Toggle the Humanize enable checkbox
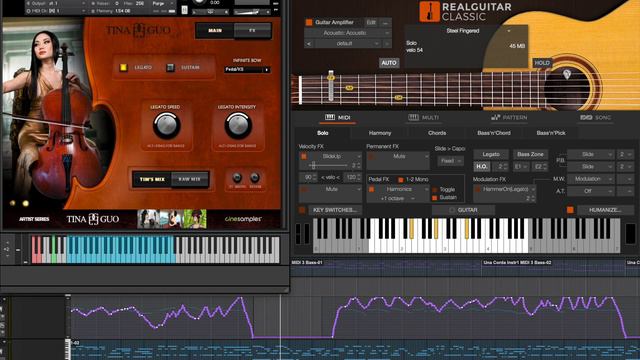Image resolution: width=640 pixels, height=360 pixels. pos(570,210)
